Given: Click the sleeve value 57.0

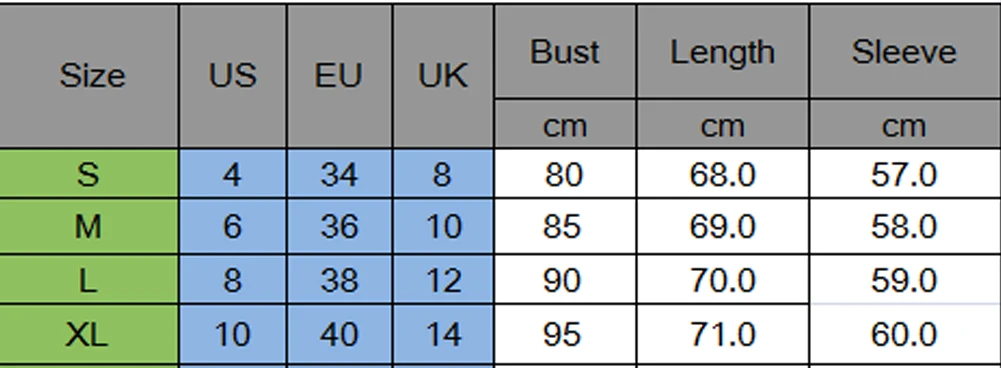Looking at the screenshot, I should [905, 174].
